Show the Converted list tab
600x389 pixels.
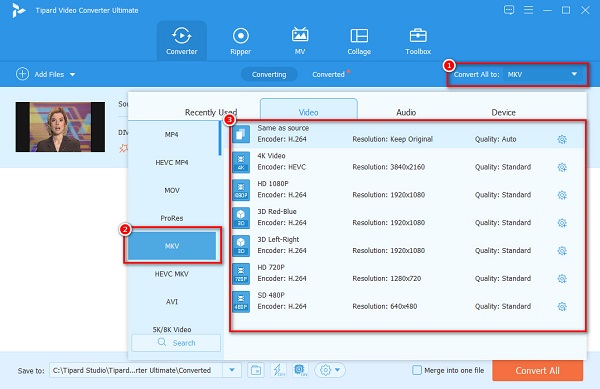tap(328, 74)
